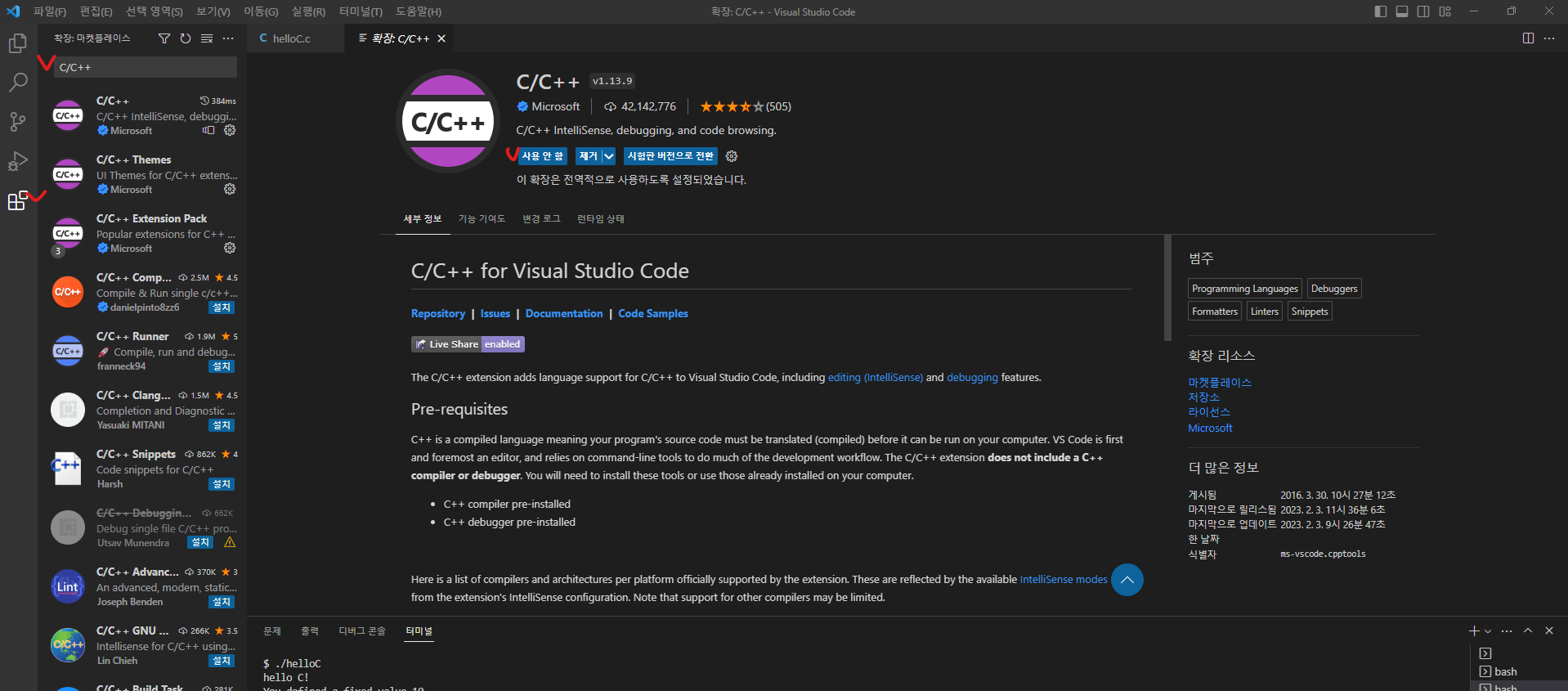Open the IntelliSense modes link
This screenshot has width=1568, height=691.
pyautogui.click(x=1064, y=580)
